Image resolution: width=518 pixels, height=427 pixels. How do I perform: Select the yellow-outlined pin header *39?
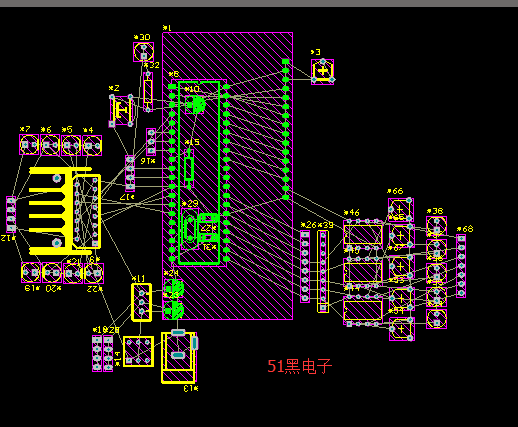click(323, 271)
